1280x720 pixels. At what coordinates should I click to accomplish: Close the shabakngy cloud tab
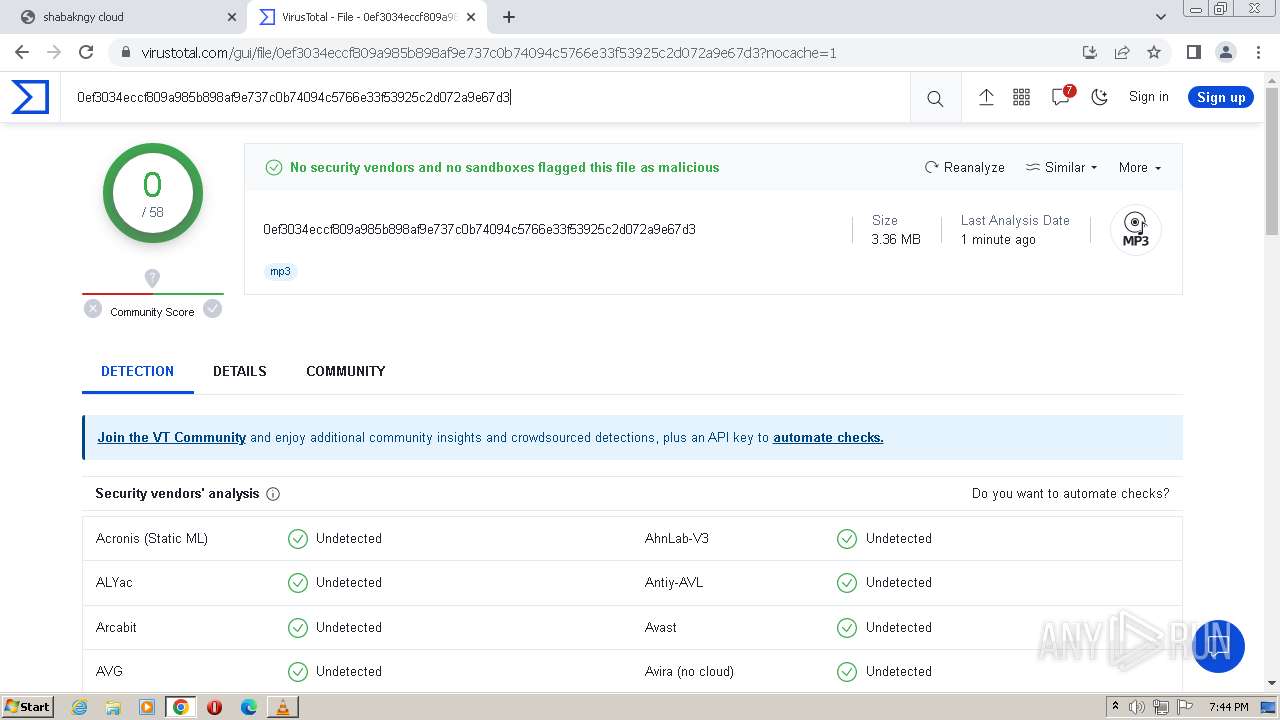(x=232, y=17)
